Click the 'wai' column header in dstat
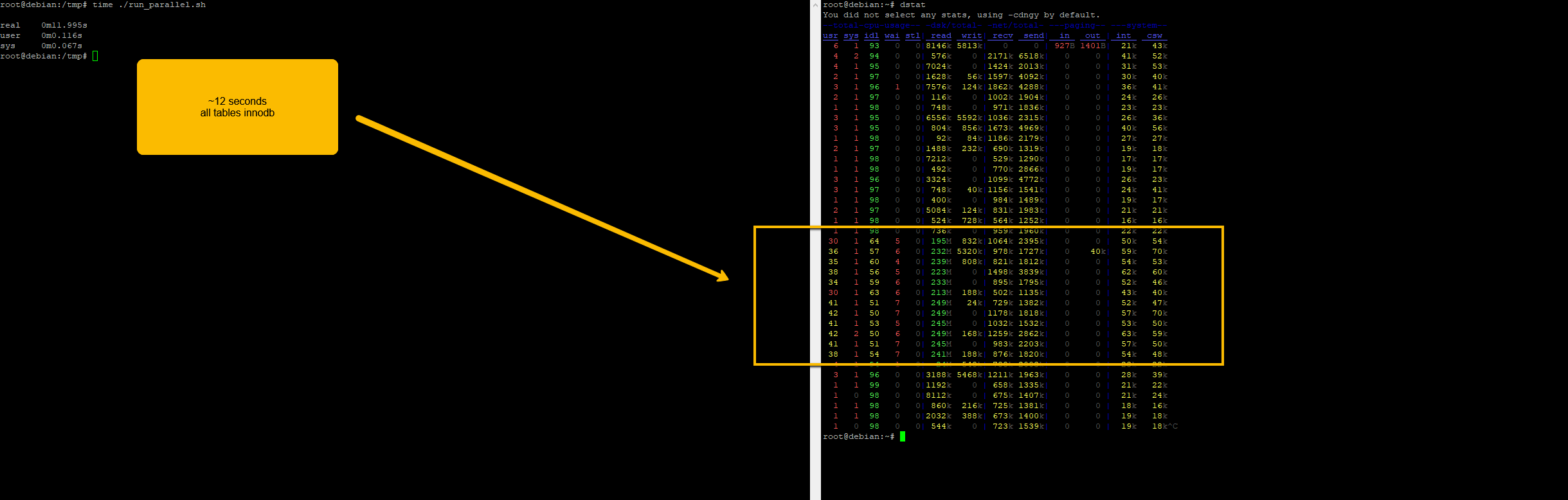The width and height of the screenshot is (1568, 500). tap(892, 36)
